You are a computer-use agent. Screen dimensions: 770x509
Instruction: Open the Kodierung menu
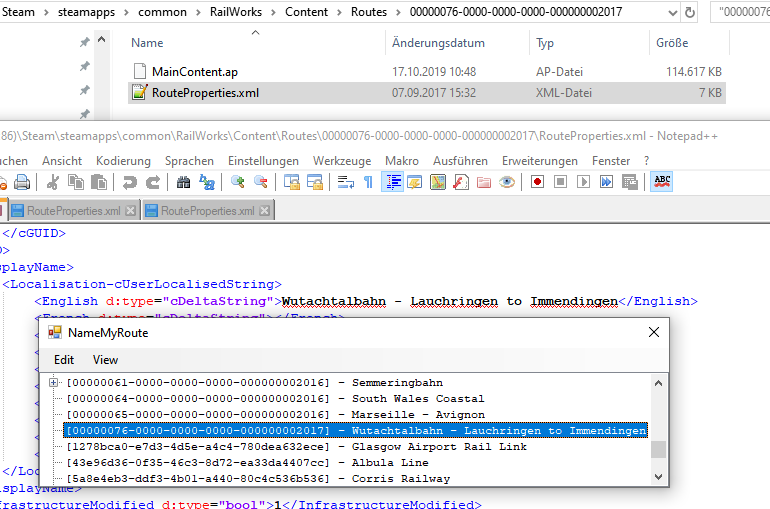[123, 161]
